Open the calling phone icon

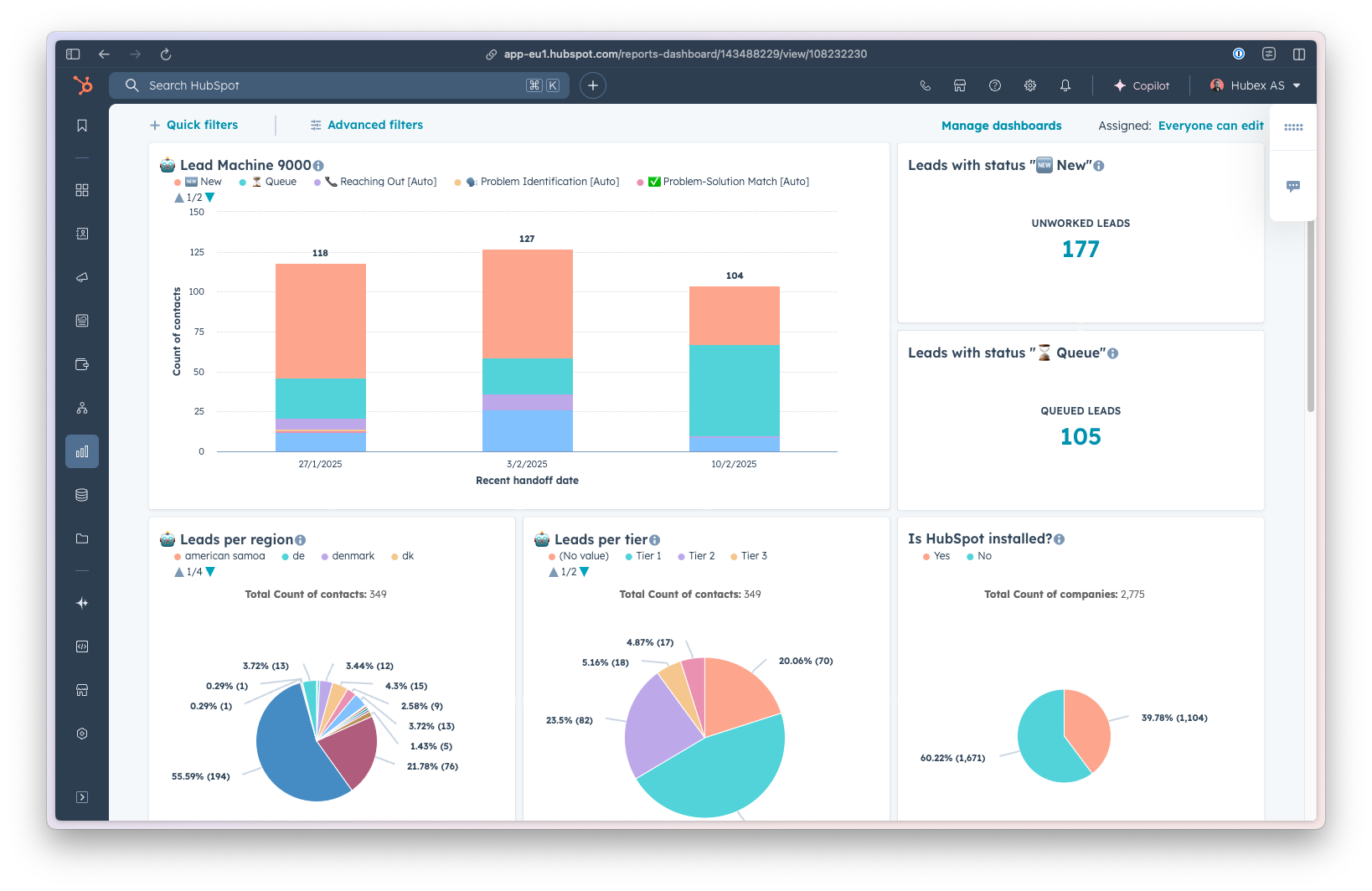point(926,85)
